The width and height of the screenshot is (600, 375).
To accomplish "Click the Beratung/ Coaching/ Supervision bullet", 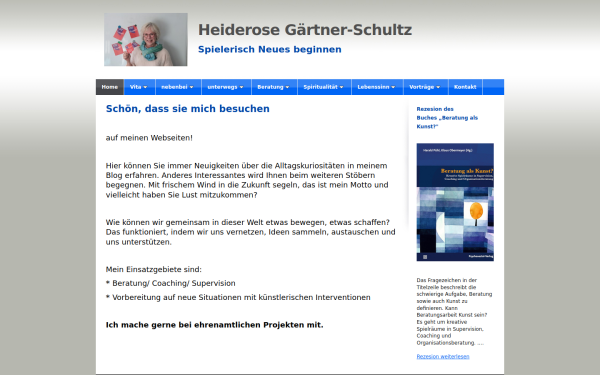I will click(171, 284).
